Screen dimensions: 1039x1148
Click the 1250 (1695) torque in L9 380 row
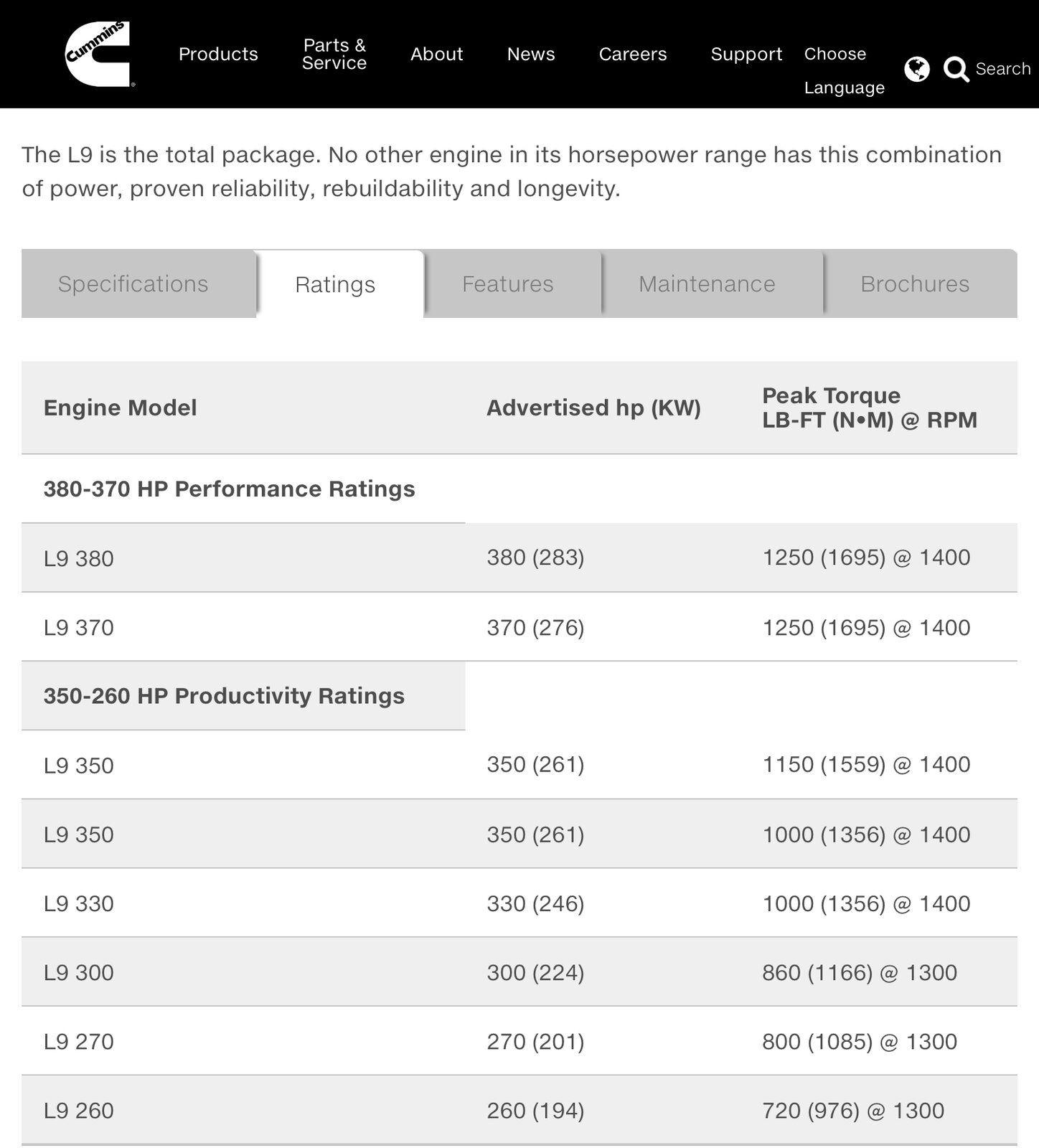pos(866,557)
